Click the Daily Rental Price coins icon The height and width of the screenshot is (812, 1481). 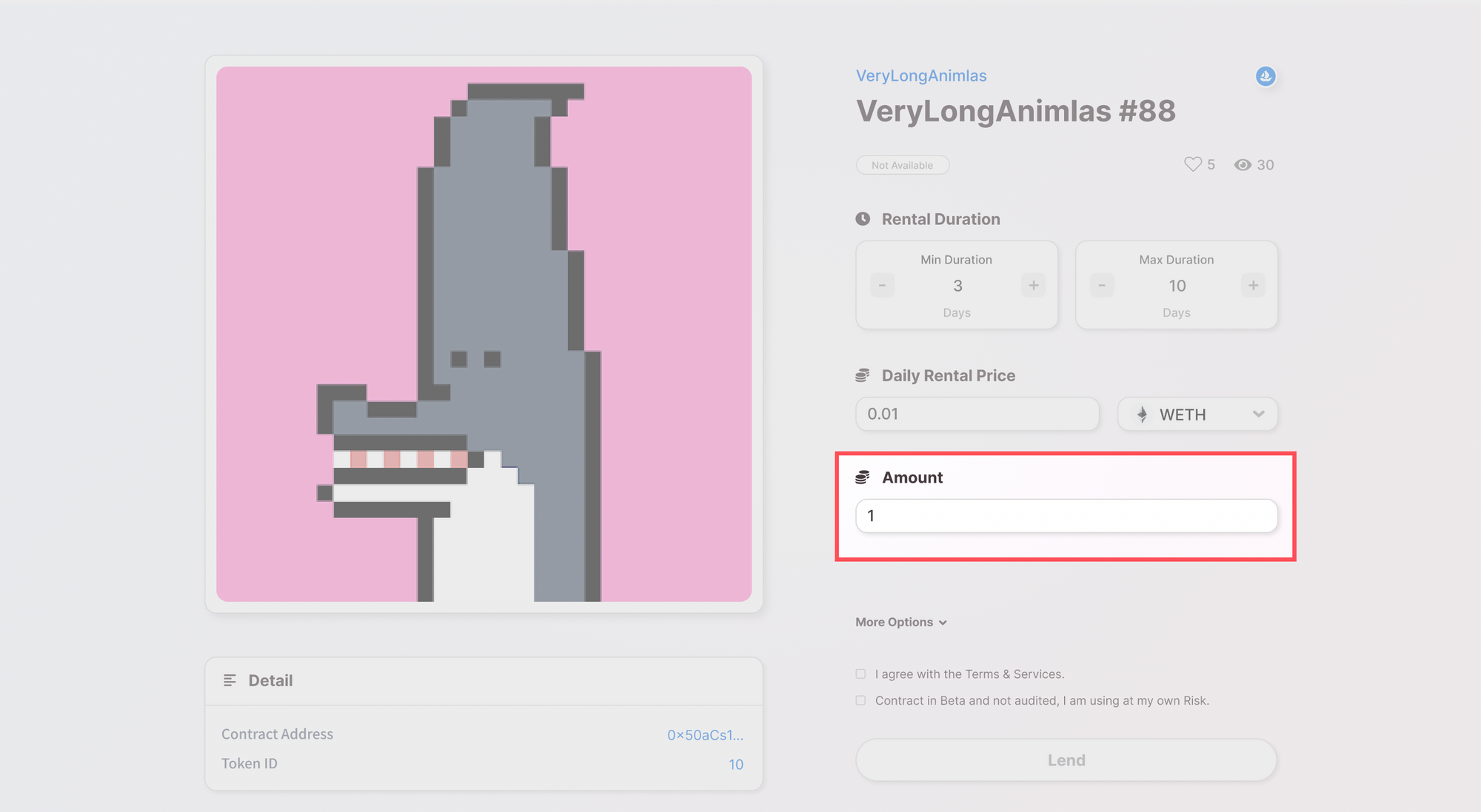pyautogui.click(x=863, y=375)
